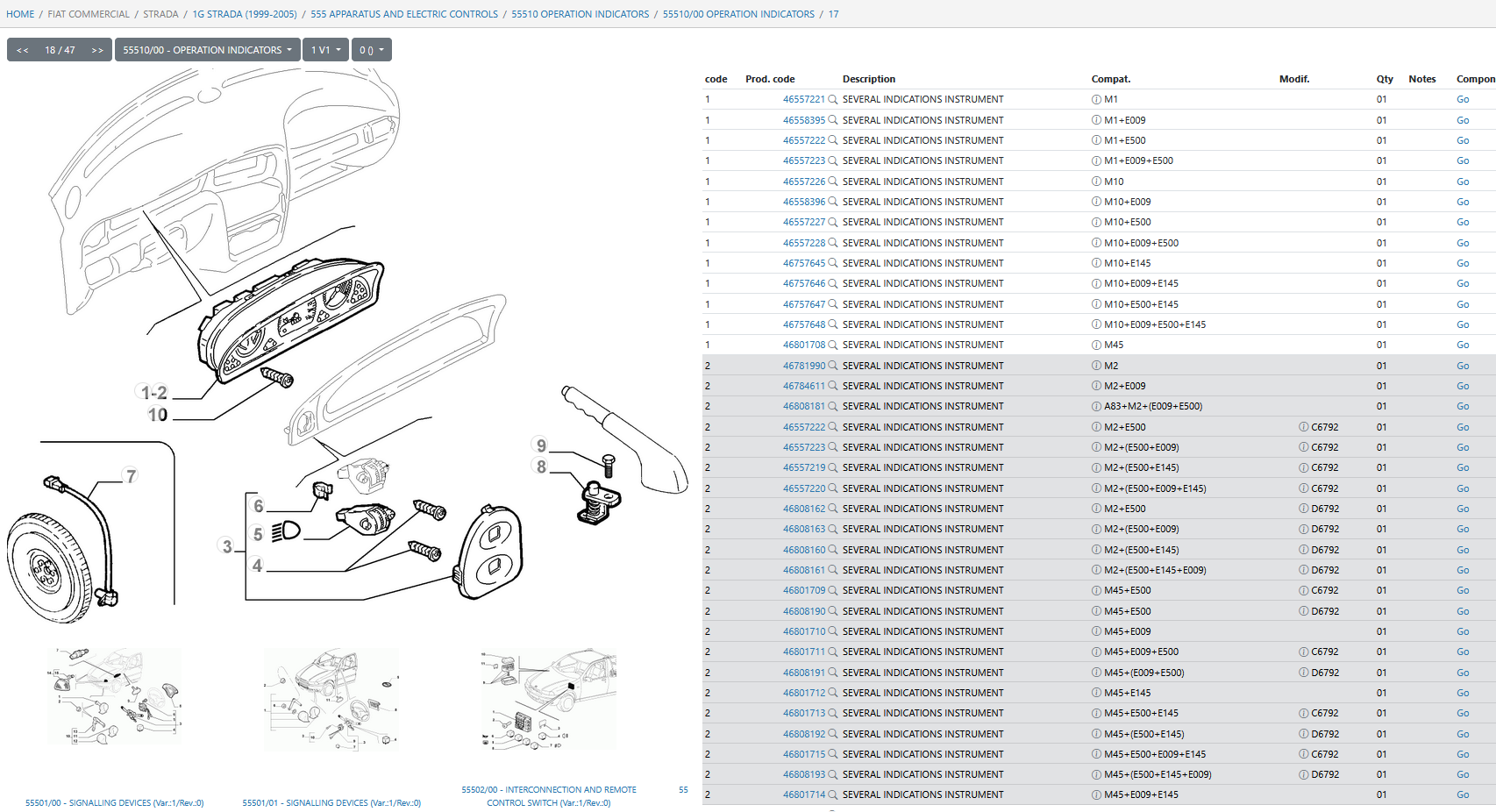Click search icon beside part 46757648
Viewport: 1496px width, 812px height.
coord(833,324)
